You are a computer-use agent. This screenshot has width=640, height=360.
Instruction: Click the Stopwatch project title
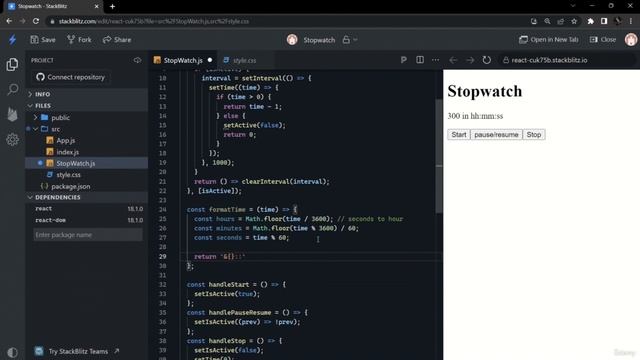click(319, 40)
